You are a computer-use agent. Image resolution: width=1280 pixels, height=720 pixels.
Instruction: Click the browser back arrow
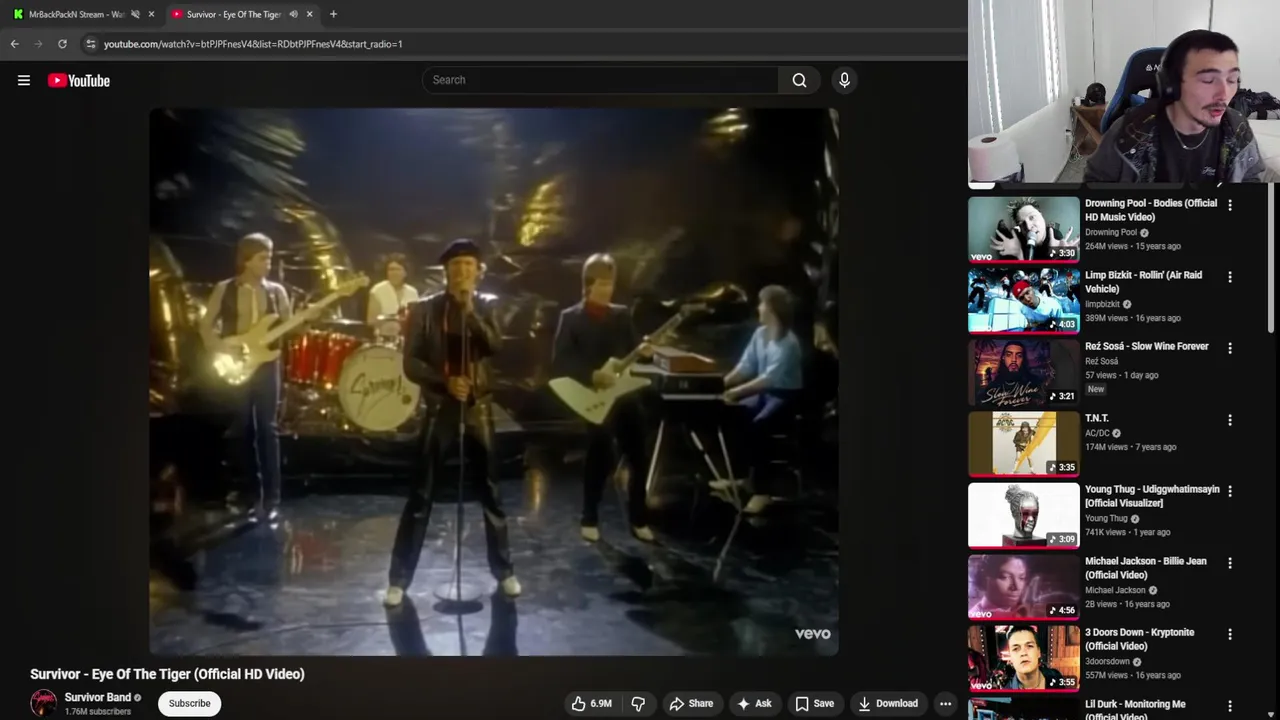pos(15,44)
